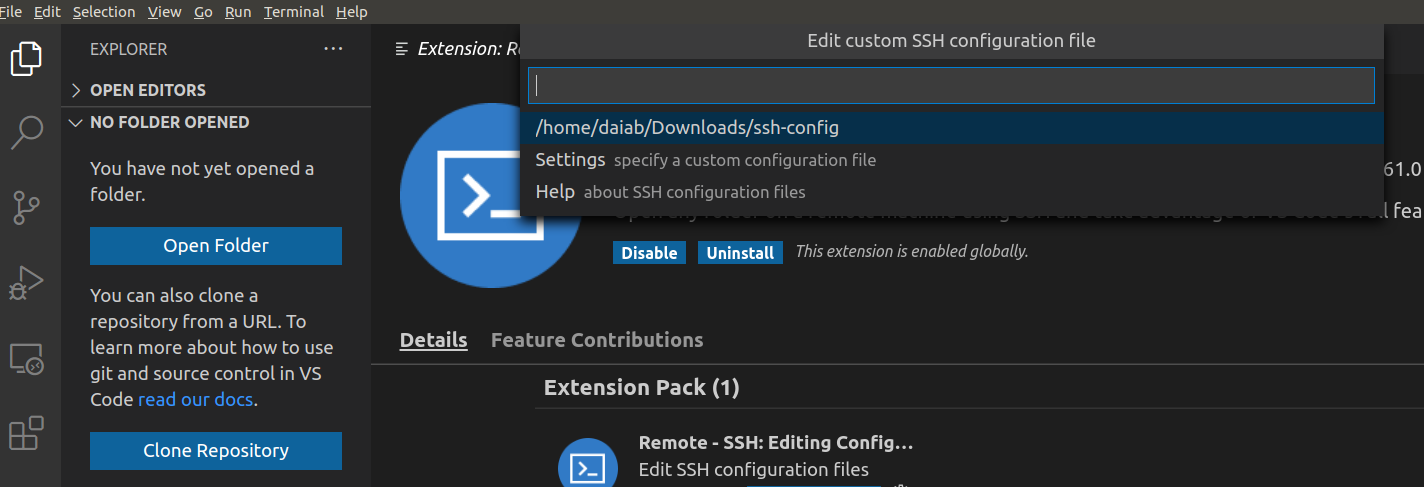
Task: Click the Open Folder button
Action: coord(216,246)
